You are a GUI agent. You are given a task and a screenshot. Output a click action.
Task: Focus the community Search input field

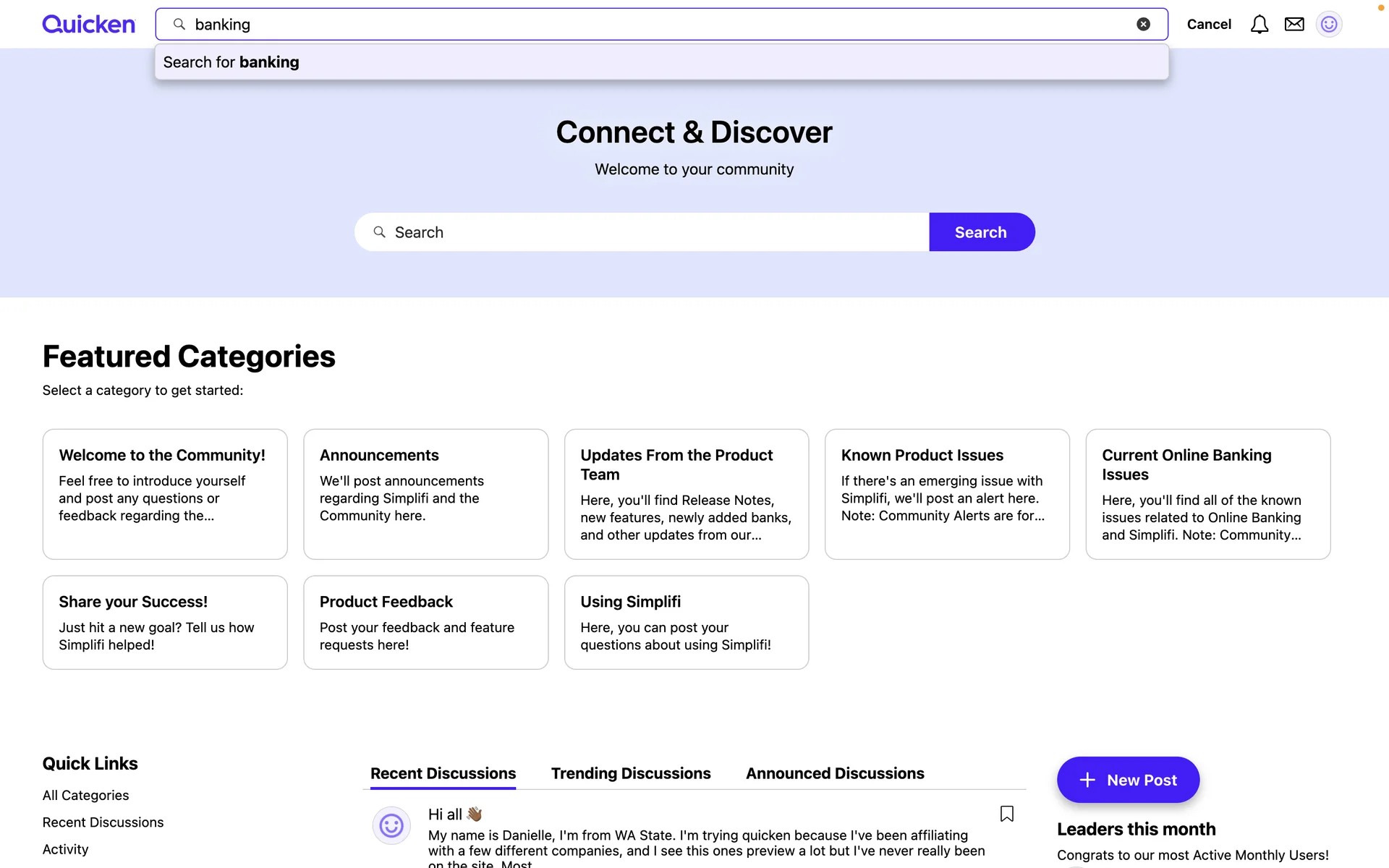[x=651, y=232]
